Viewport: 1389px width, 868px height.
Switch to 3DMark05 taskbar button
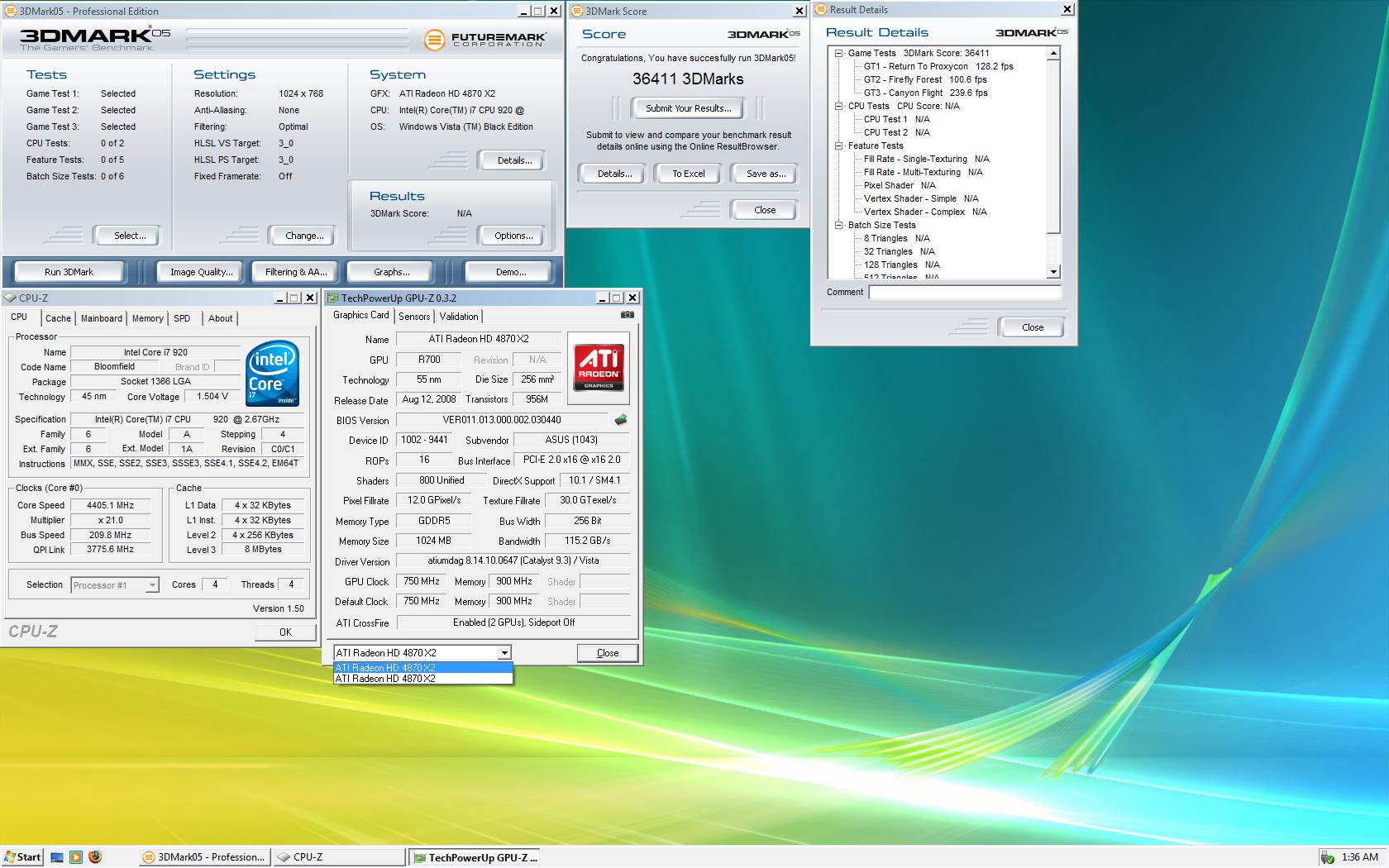[203, 857]
